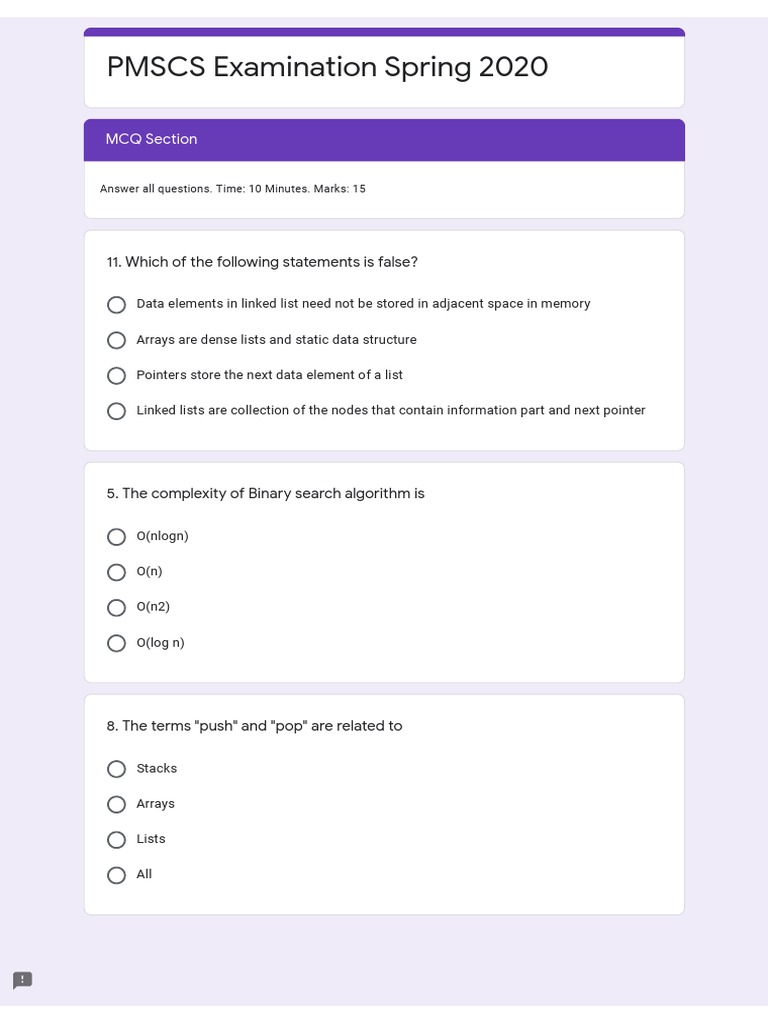The height and width of the screenshot is (1024, 768).
Task: Select the O(n2) radio button
Action: click(117, 608)
